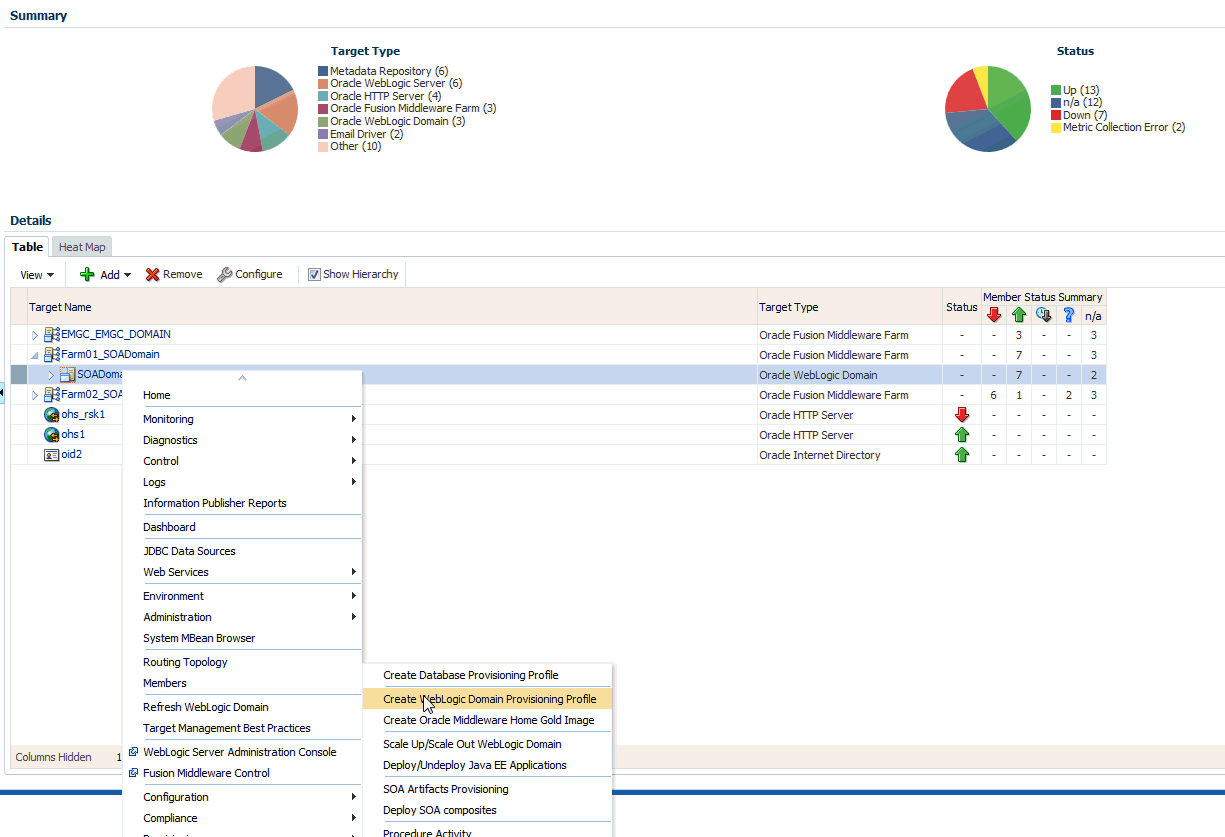The width and height of the screenshot is (1225, 837).
Task: Open the Add dropdown arrow
Action: [x=127, y=275]
